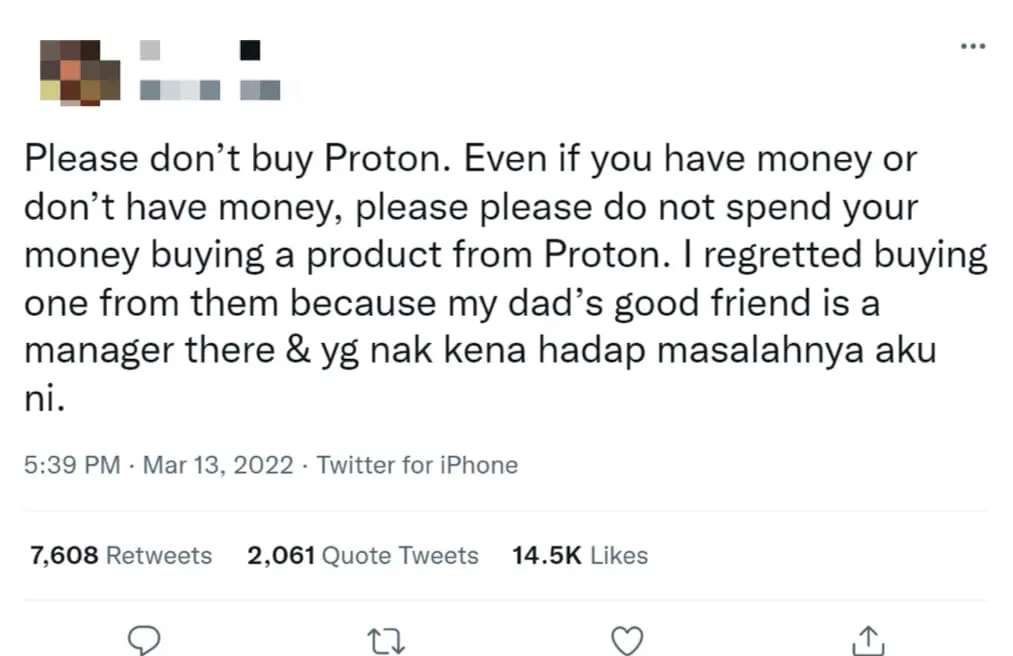This screenshot has width=1013, height=656.
Task: Open the share icon to share this tweet
Action: point(869,640)
